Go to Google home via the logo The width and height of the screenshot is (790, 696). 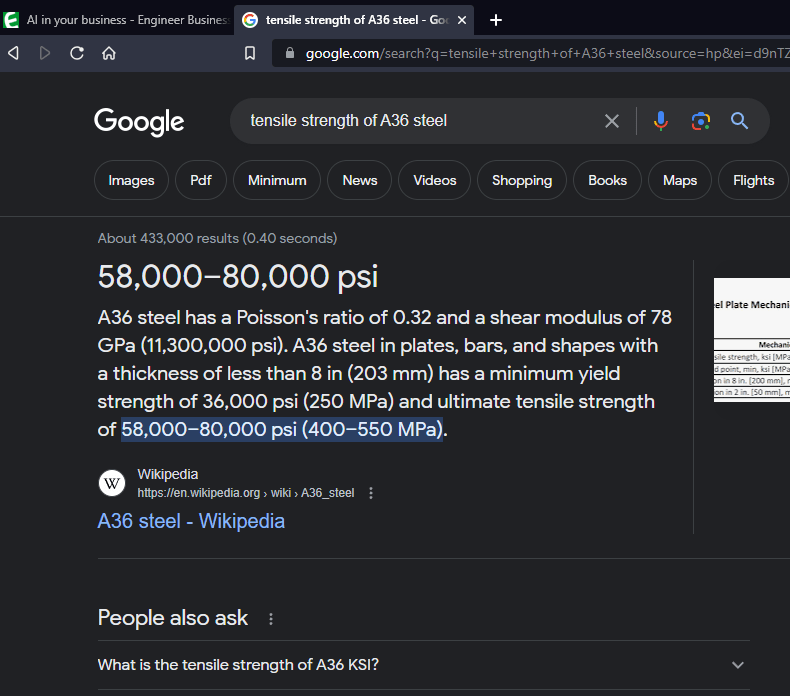[x=139, y=121]
